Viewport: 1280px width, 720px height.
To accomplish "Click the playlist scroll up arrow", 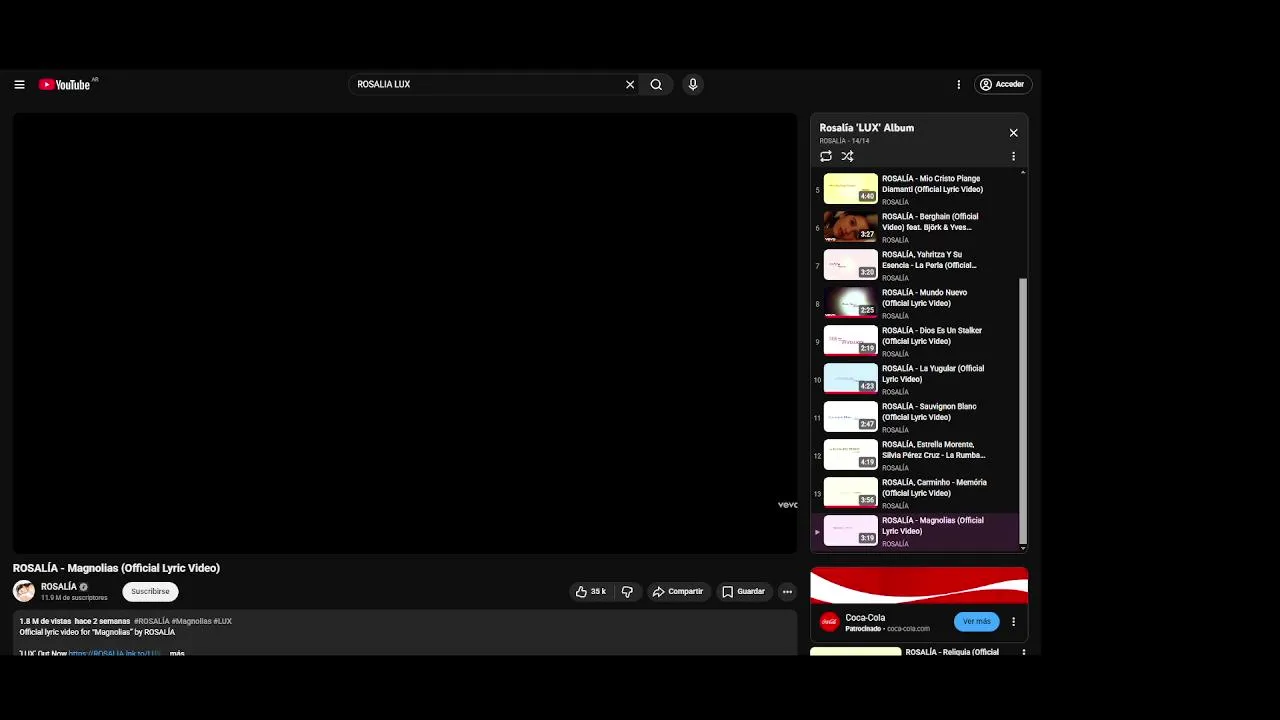I will (x=1022, y=173).
